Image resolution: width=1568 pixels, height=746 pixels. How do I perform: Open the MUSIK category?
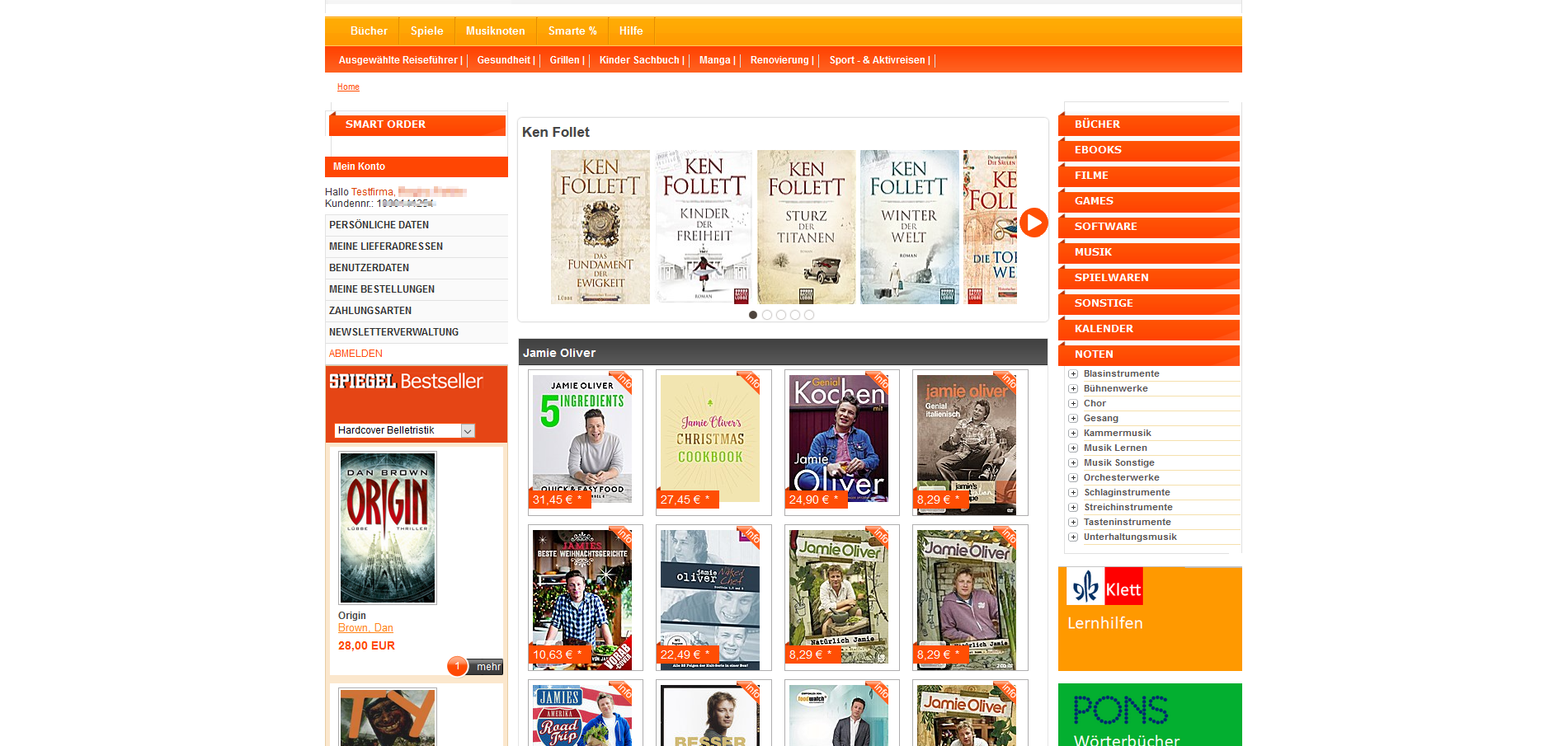tap(1149, 252)
